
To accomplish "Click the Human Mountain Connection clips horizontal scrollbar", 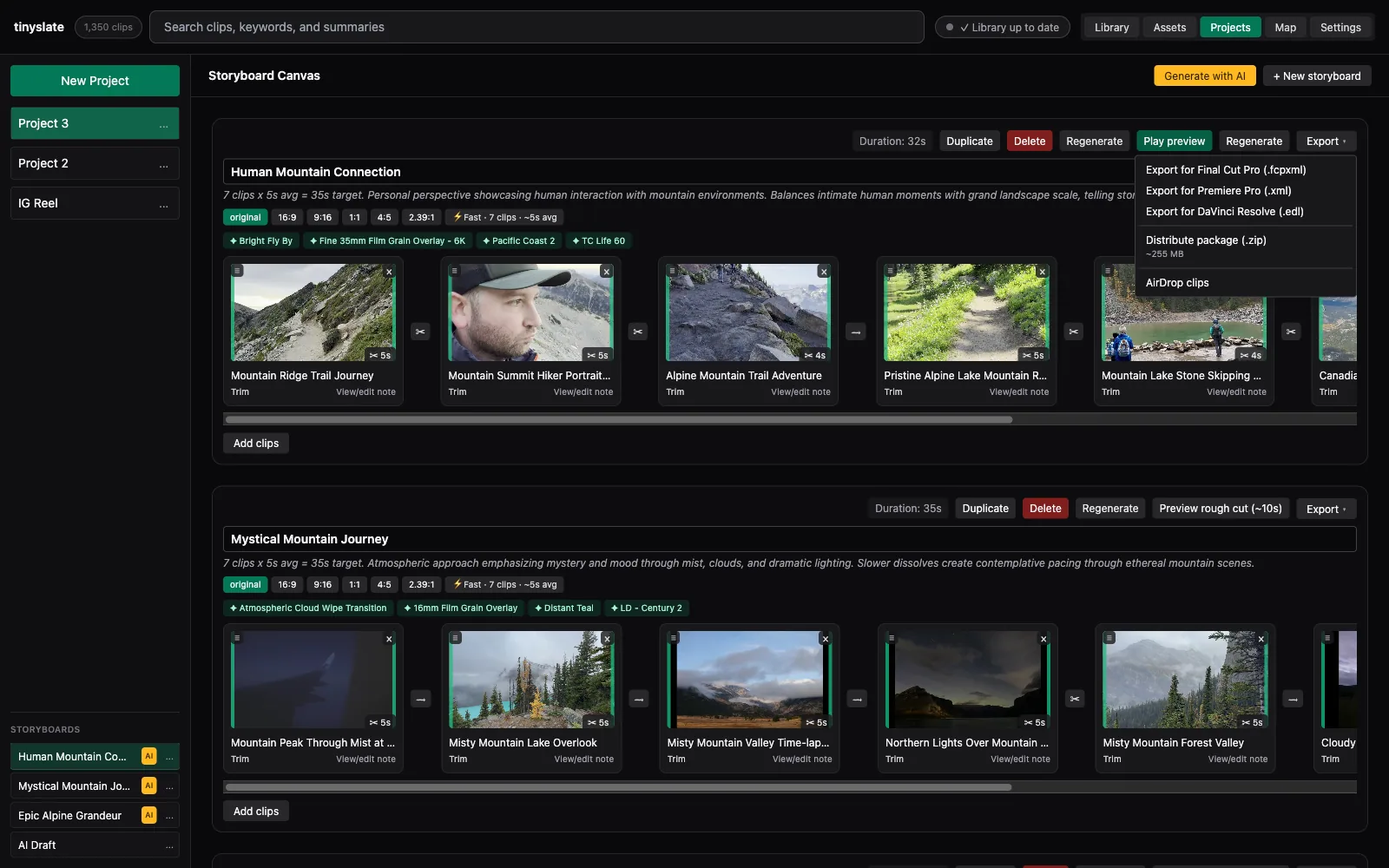I will [x=618, y=419].
